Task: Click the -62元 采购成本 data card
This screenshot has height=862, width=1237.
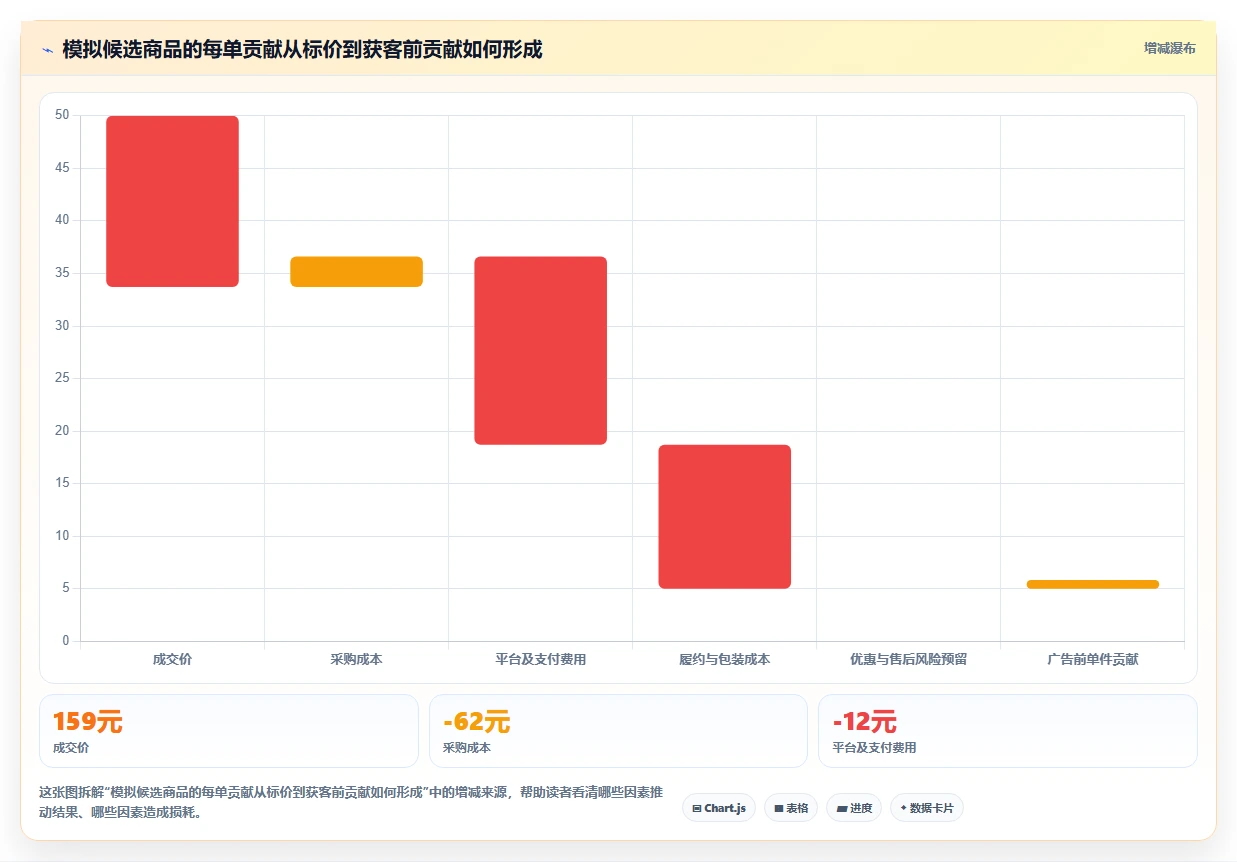Action: [x=618, y=731]
